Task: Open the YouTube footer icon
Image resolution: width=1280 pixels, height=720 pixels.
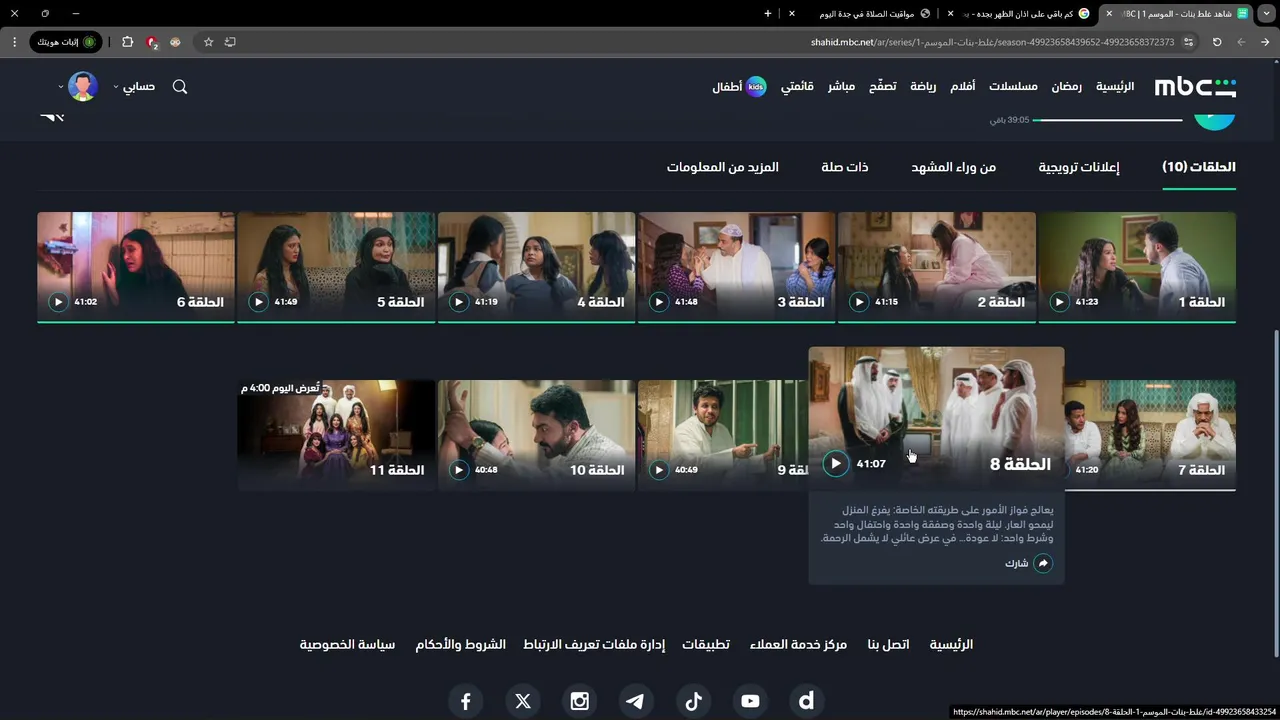Action: click(750, 701)
